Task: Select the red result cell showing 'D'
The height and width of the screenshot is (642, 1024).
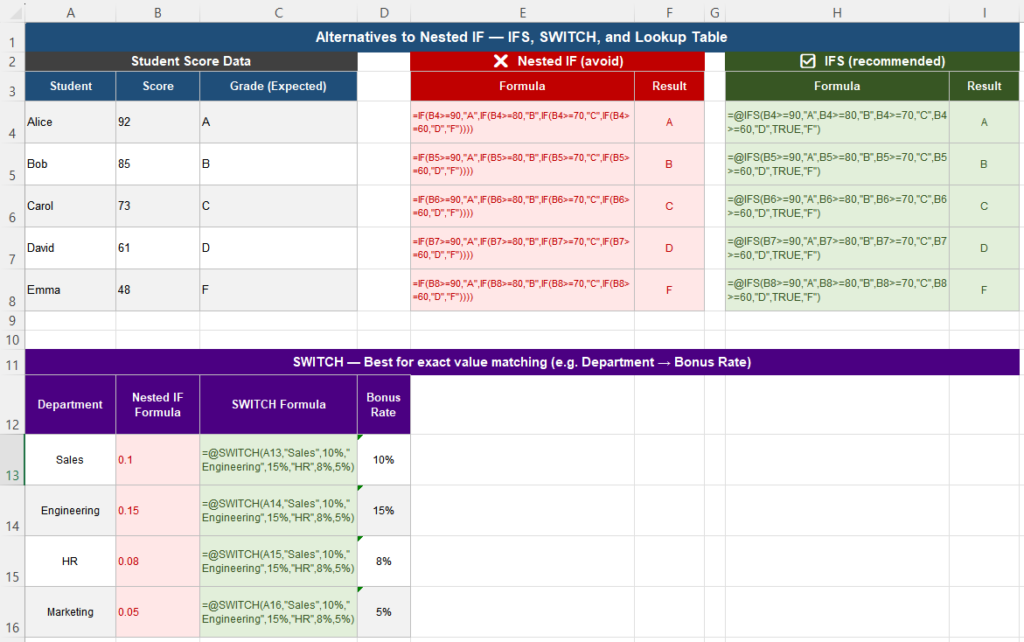Action: [x=669, y=248]
